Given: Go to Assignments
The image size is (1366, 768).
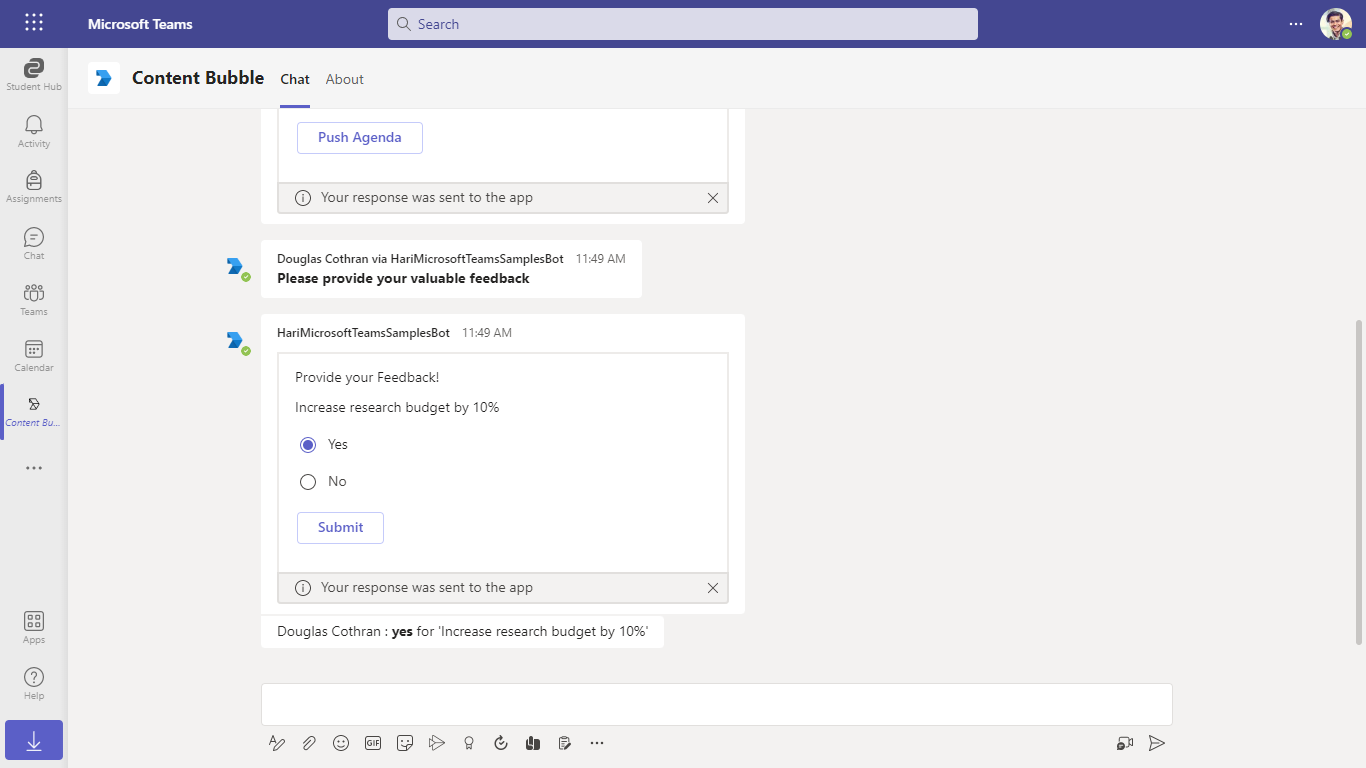Looking at the screenshot, I should (34, 187).
